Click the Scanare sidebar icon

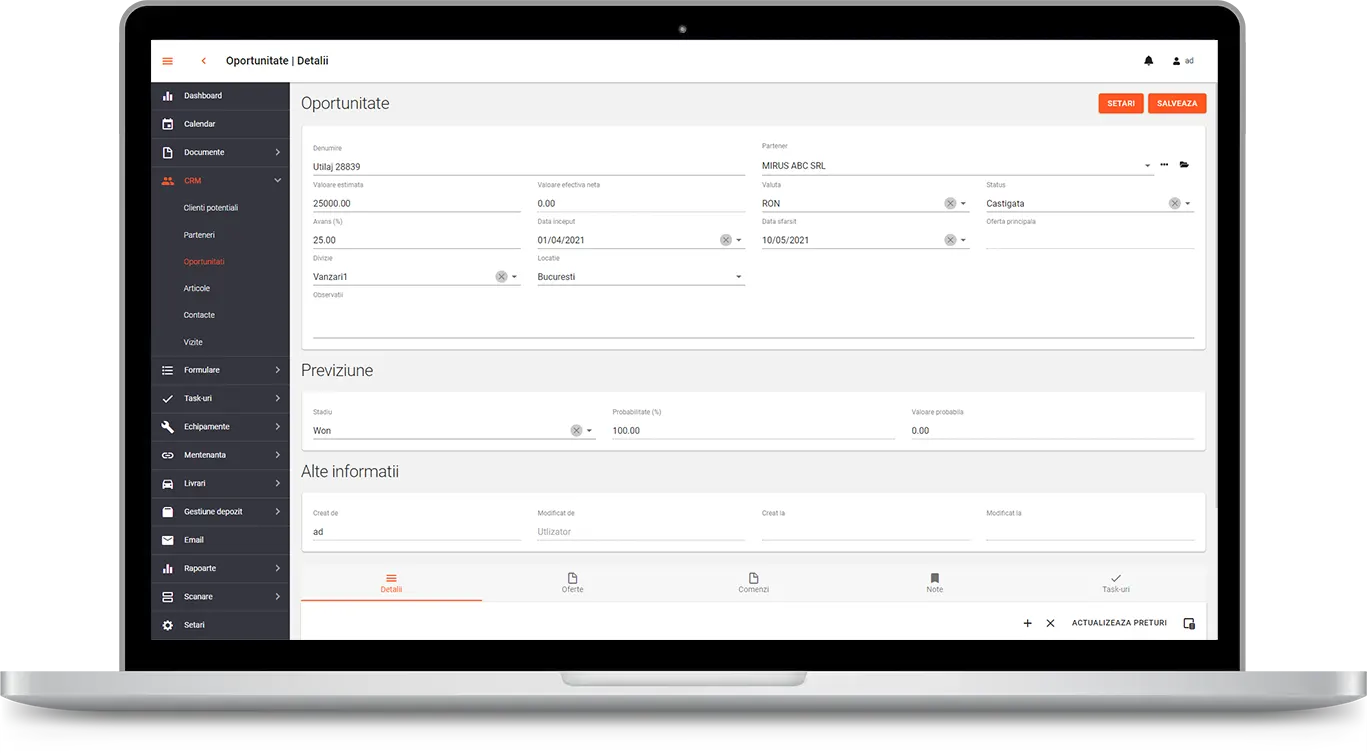click(167, 597)
